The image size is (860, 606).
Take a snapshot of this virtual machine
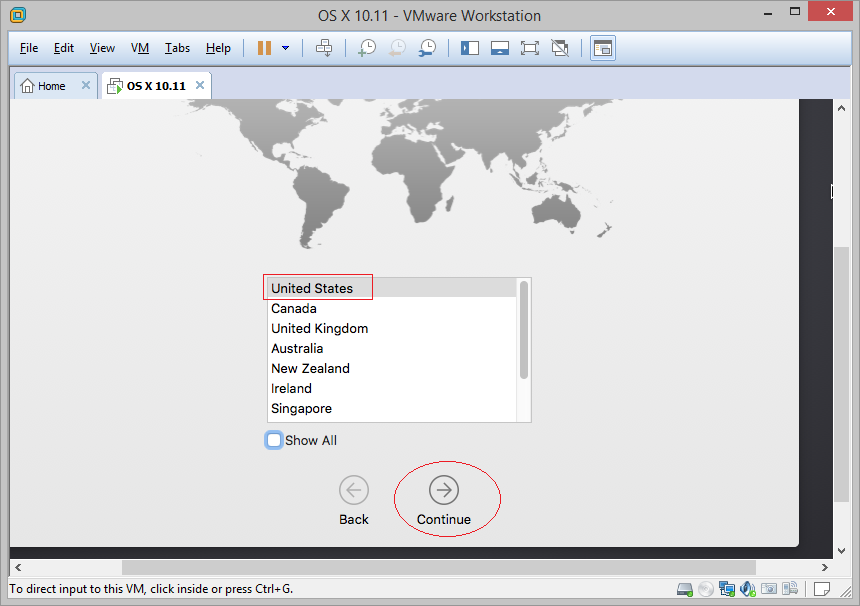tap(366, 48)
